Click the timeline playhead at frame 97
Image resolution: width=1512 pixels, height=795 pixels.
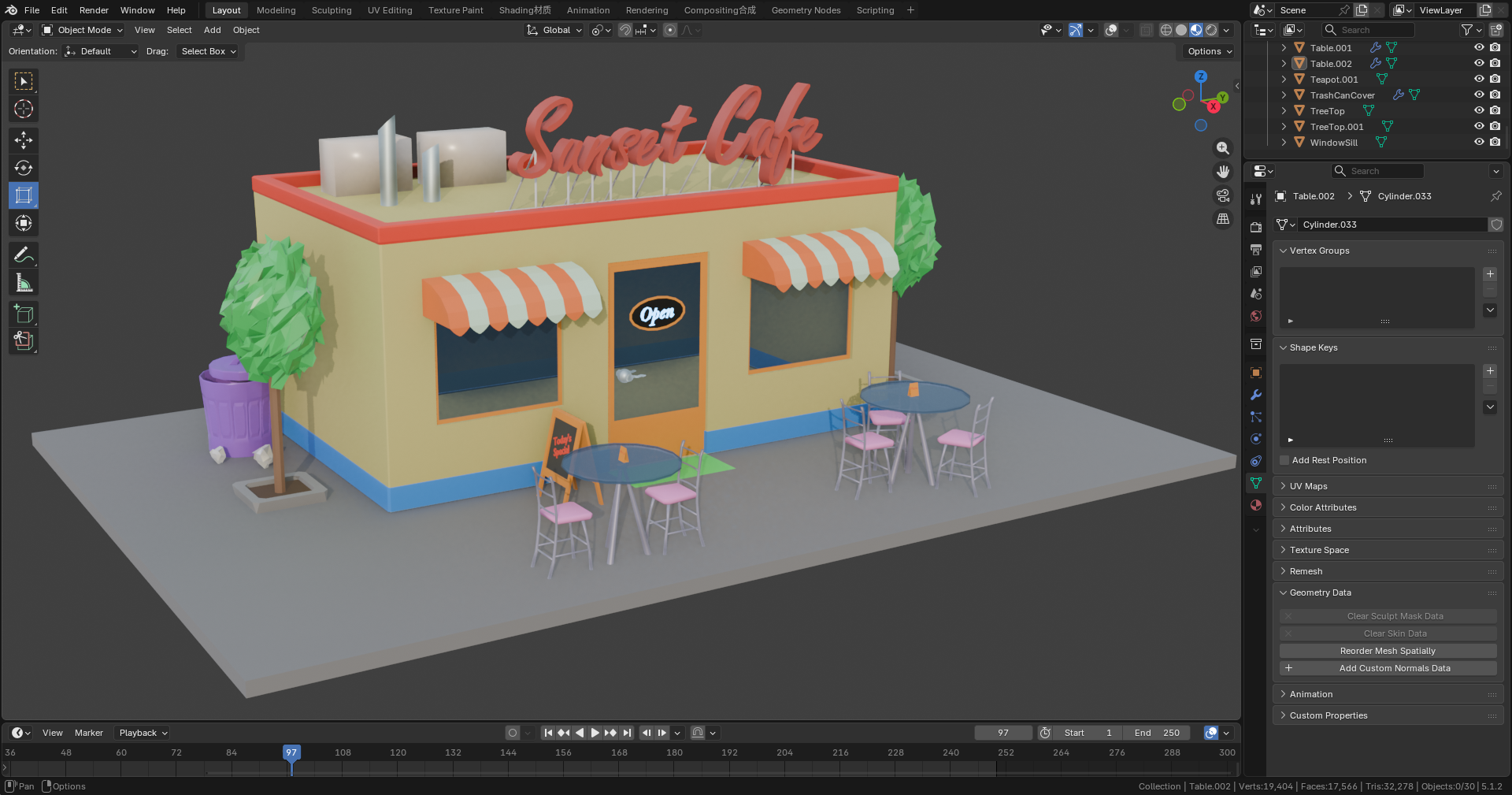click(291, 752)
